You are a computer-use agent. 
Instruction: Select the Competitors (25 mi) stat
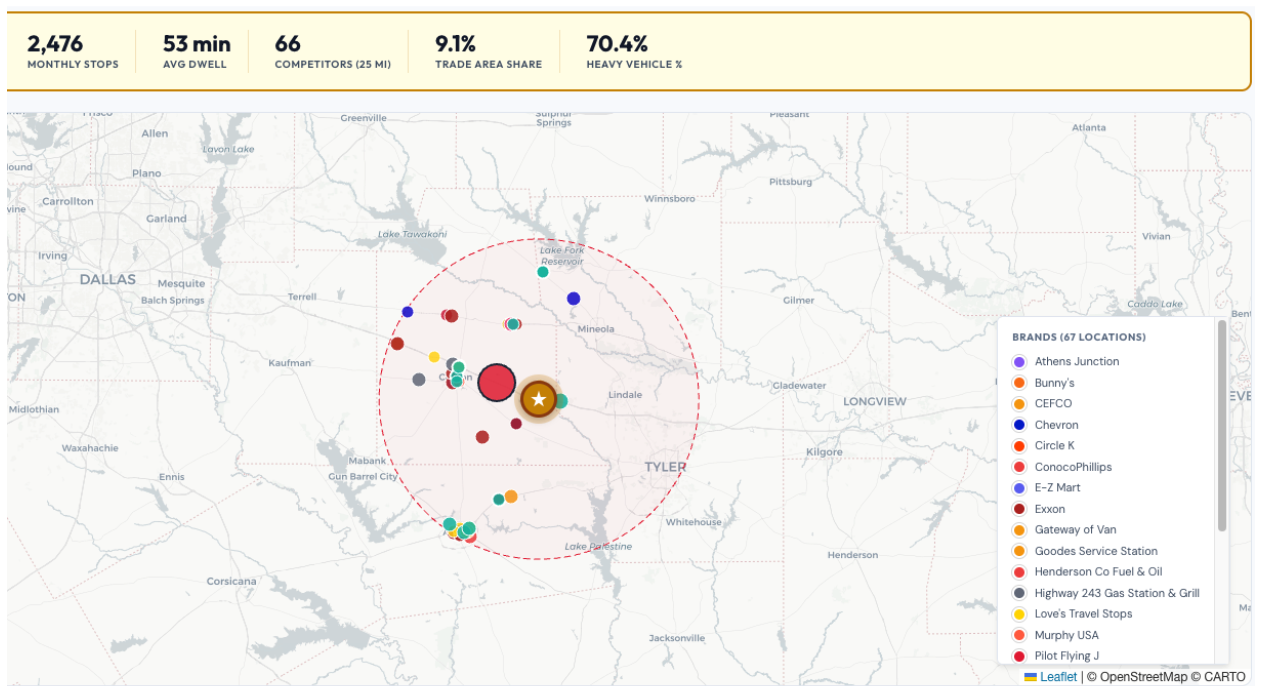point(333,53)
